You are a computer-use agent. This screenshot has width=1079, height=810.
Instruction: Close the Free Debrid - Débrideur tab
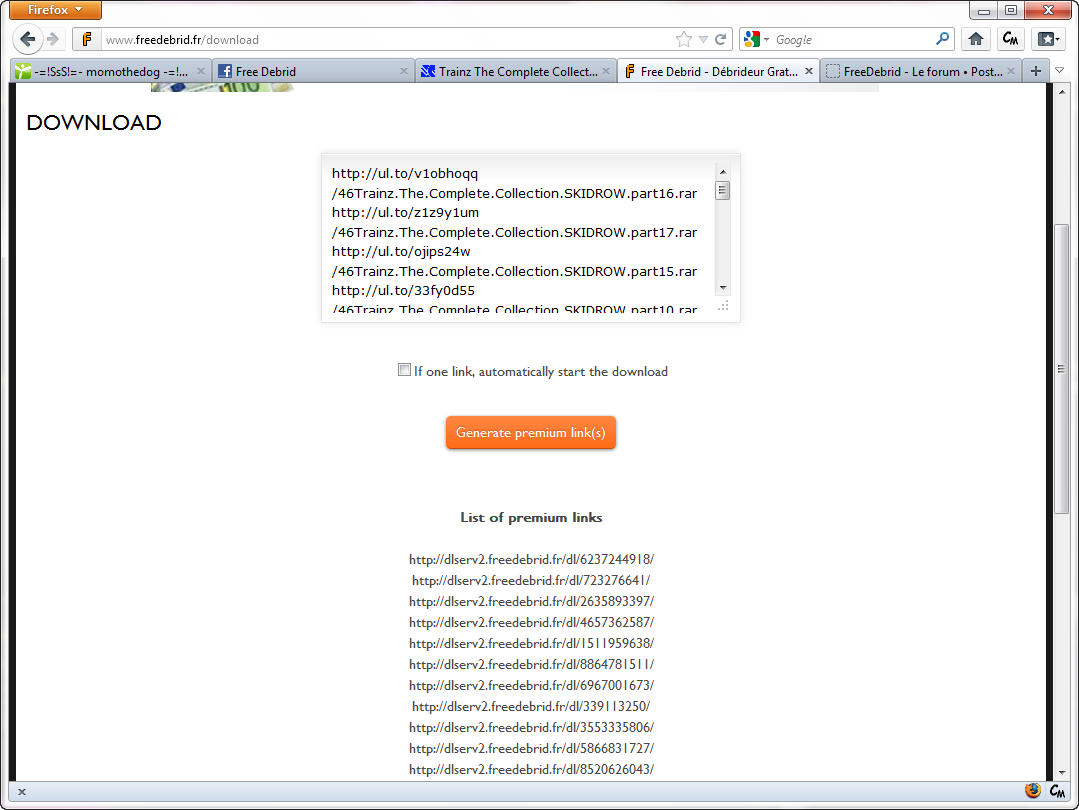tap(809, 71)
